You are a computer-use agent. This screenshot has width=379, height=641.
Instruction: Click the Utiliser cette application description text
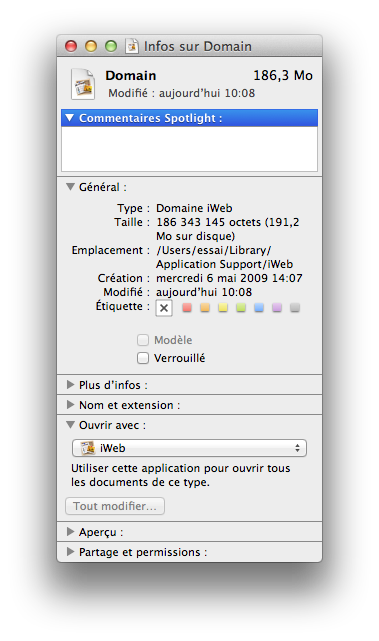181,475
